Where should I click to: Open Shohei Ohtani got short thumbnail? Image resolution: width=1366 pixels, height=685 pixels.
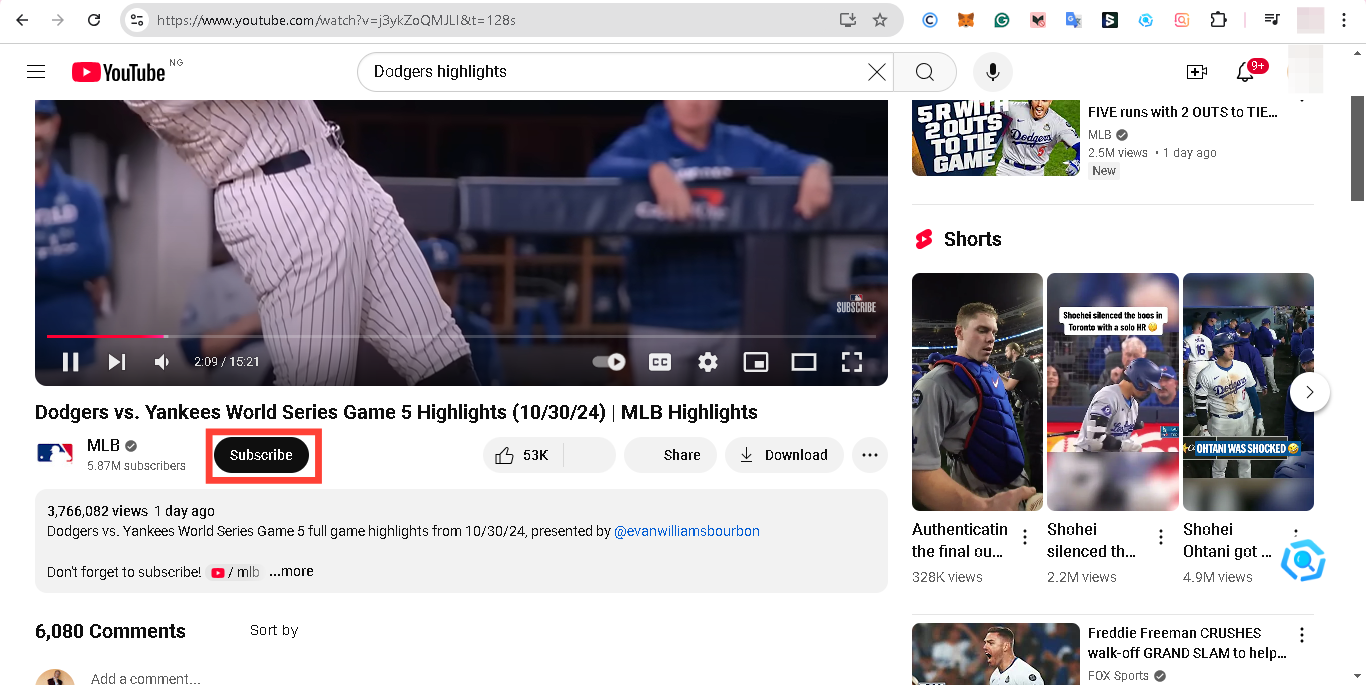click(1248, 392)
